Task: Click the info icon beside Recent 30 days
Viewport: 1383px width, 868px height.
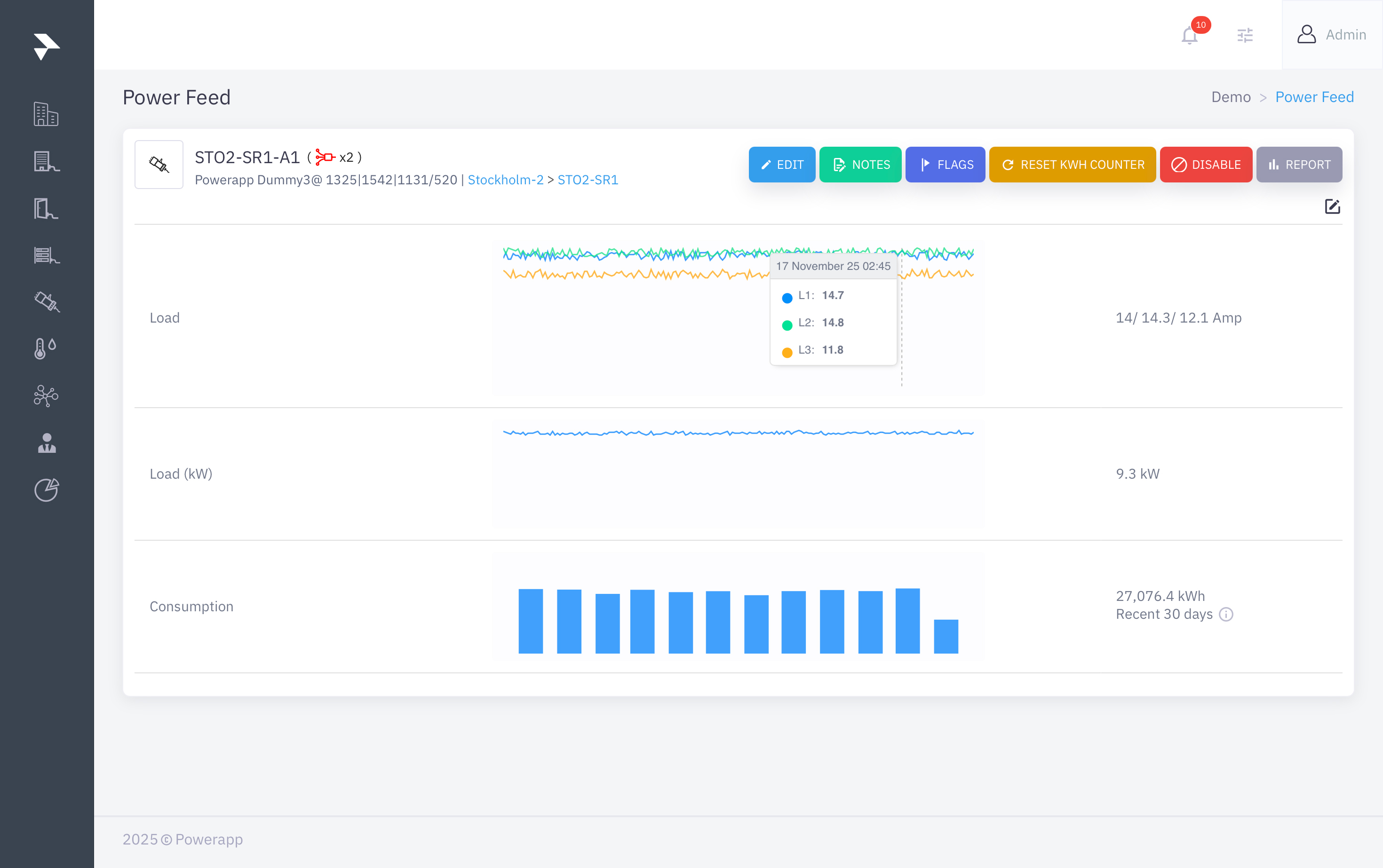Action: pyautogui.click(x=1226, y=614)
